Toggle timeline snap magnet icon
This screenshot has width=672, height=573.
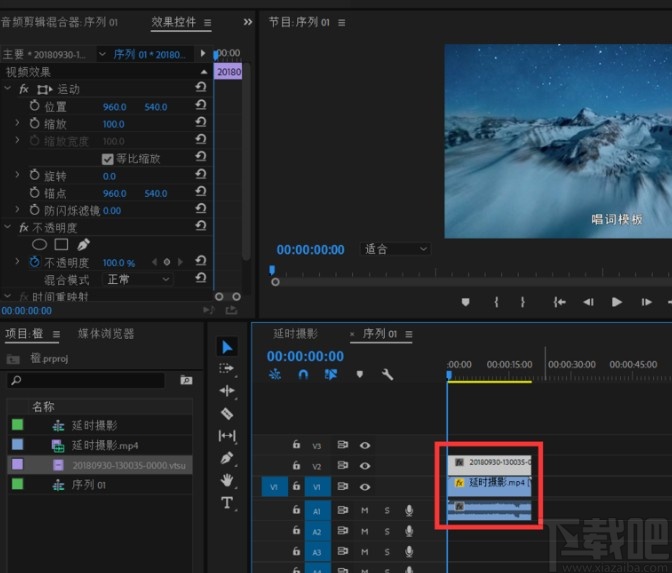point(303,375)
